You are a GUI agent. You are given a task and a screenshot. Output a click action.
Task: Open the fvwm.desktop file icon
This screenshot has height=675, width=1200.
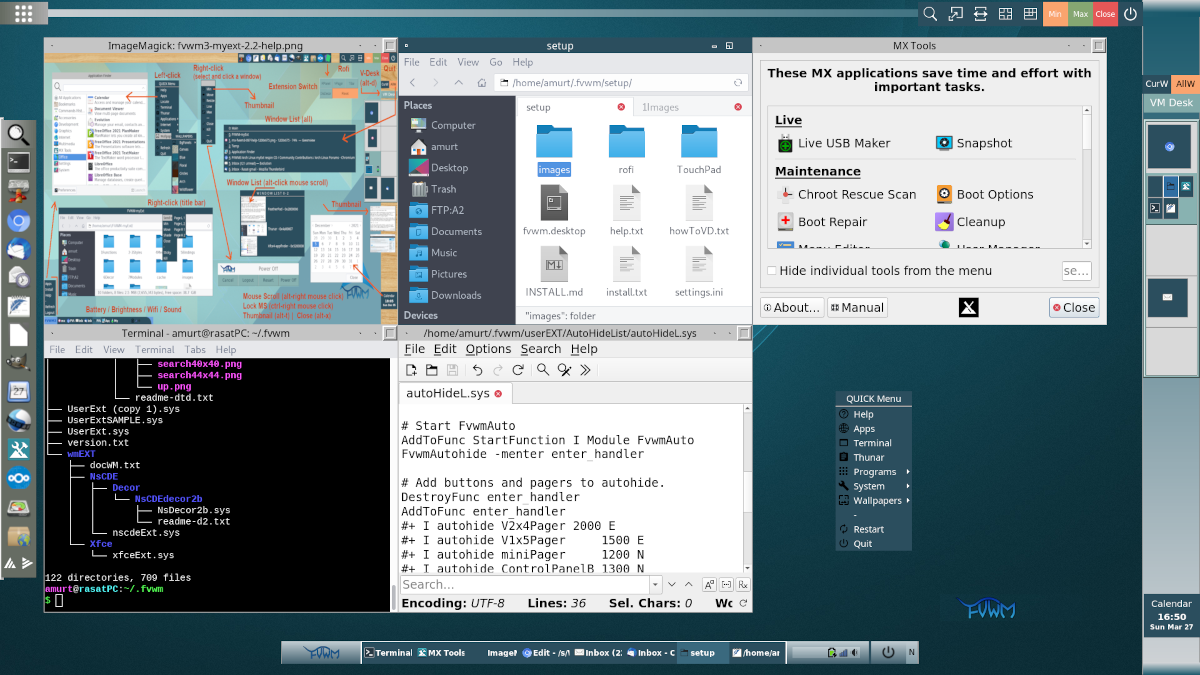[x=554, y=211]
